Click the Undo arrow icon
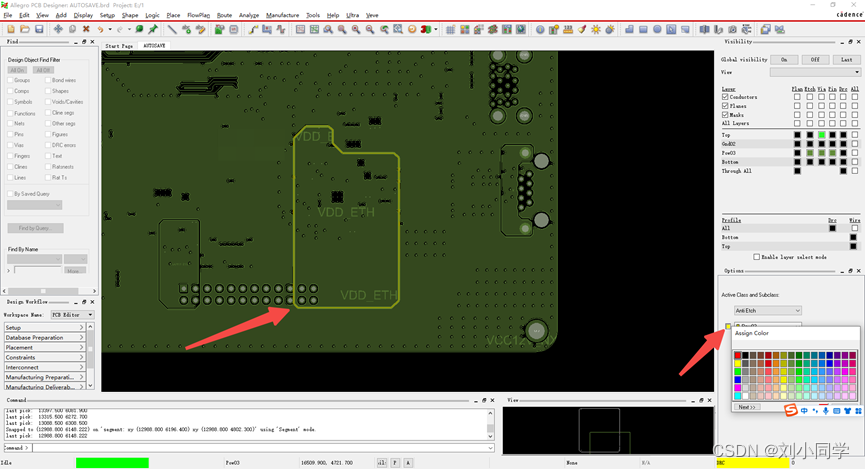This screenshot has width=865, height=469. pyautogui.click(x=101, y=29)
